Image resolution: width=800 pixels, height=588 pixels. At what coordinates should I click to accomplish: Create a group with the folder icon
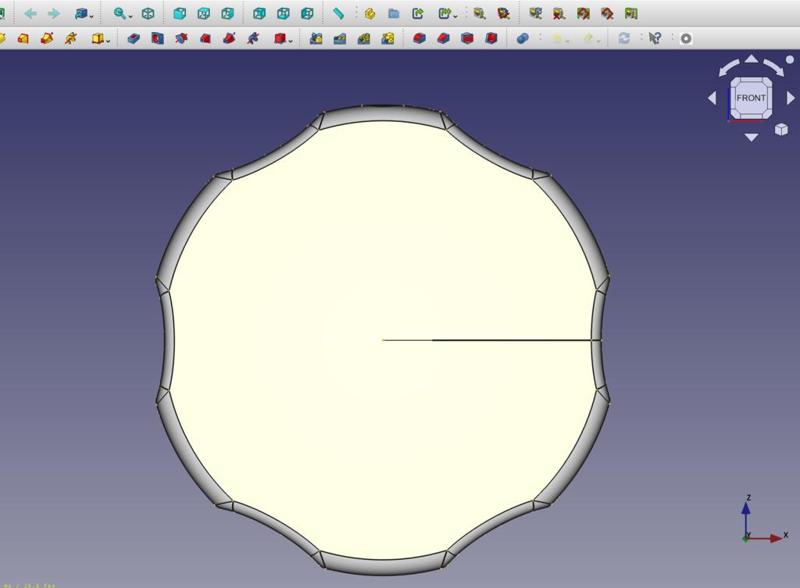coord(394,13)
